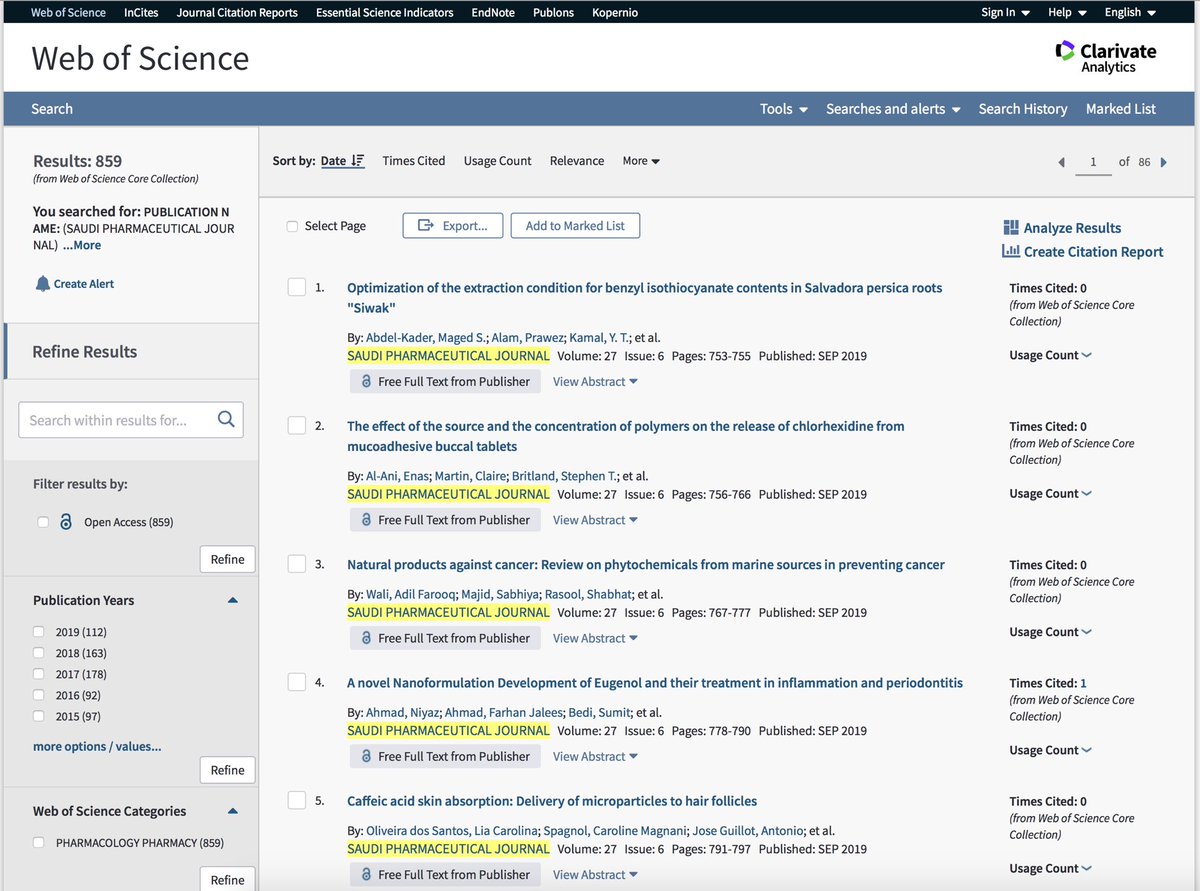This screenshot has width=1200, height=891.
Task: Click Refine under Open Access filter
Action: tap(227, 559)
